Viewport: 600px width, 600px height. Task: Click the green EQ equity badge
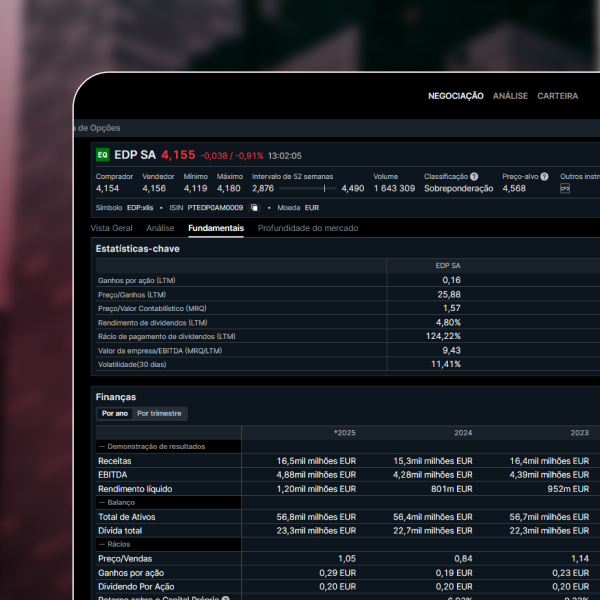(103, 155)
